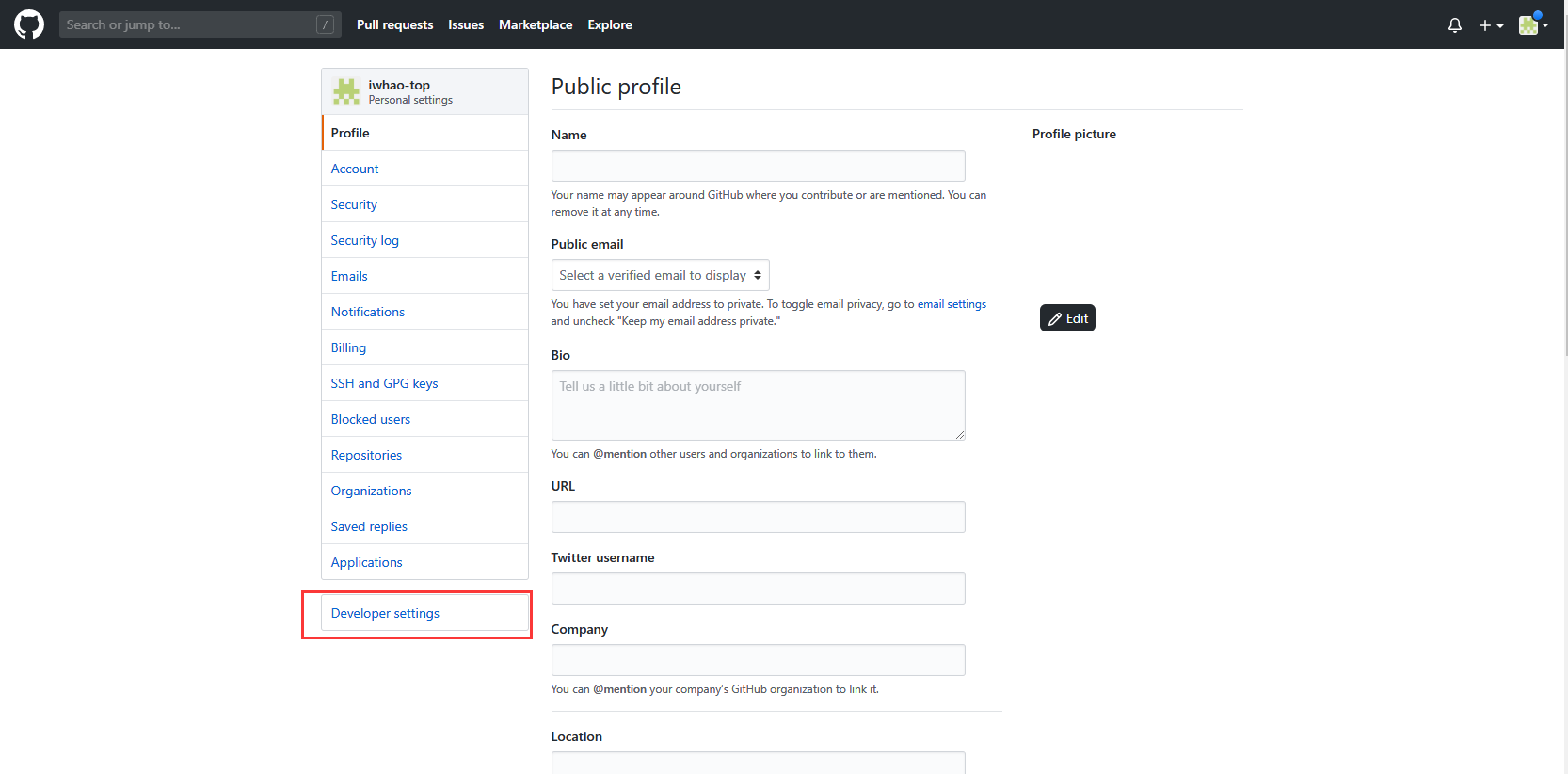Click the GitHub Octocat logo
The height and width of the screenshot is (774, 1568).
click(29, 24)
